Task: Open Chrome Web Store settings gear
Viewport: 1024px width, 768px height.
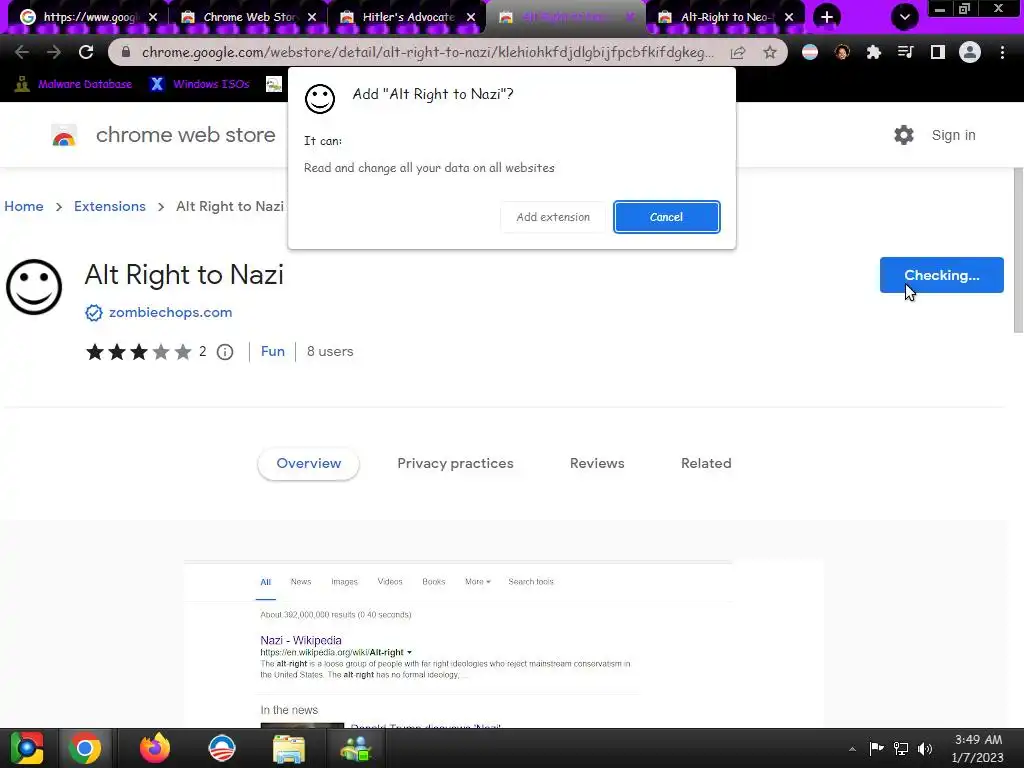Action: (904, 135)
